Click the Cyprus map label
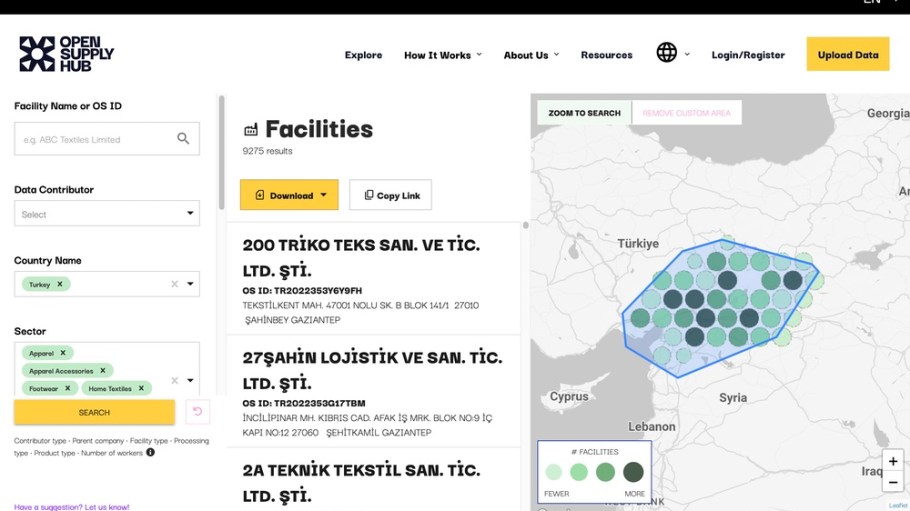Screen dimensions: 910x511 (x=569, y=397)
